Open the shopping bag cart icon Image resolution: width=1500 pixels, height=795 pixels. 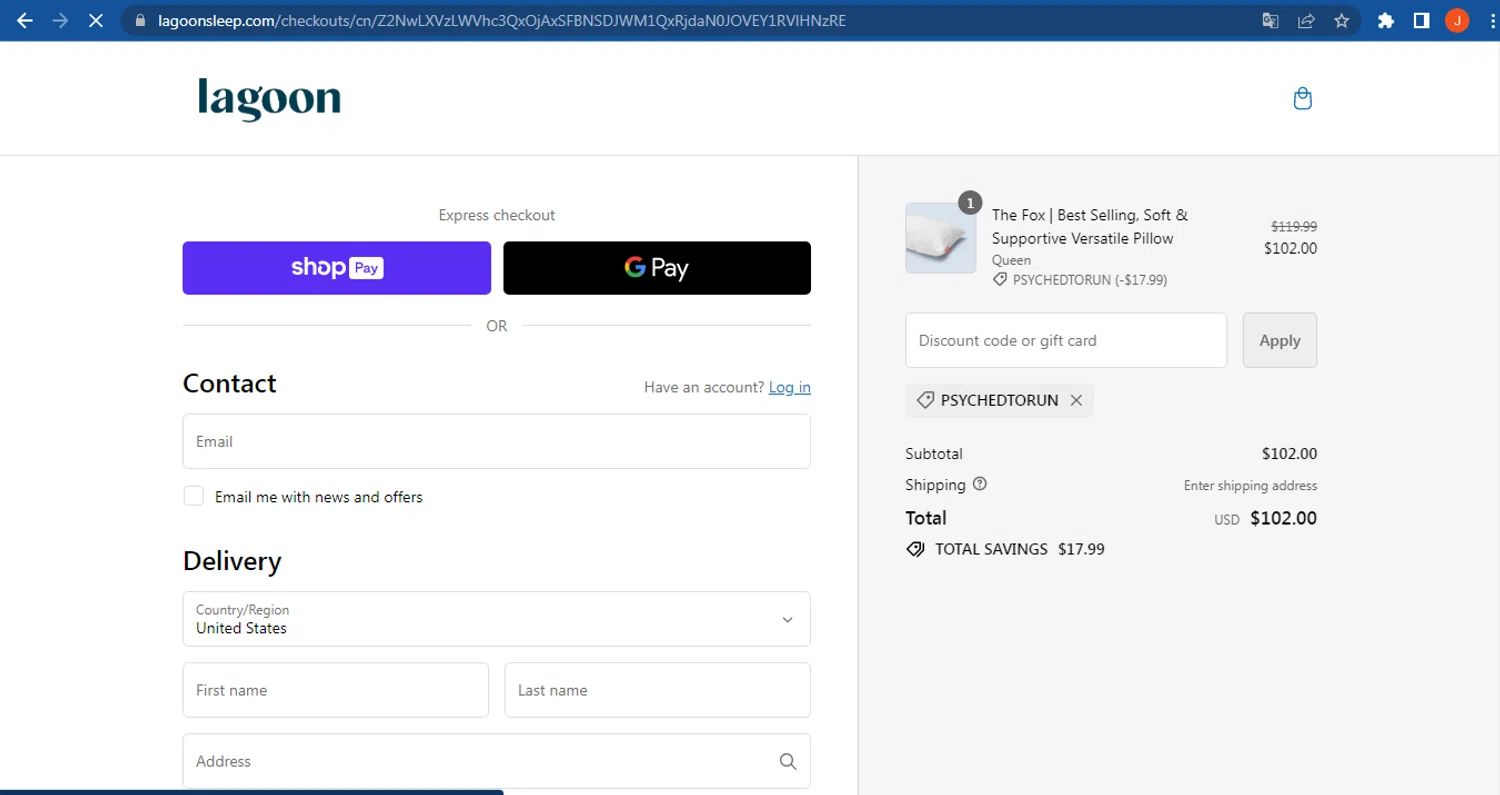(x=1302, y=98)
